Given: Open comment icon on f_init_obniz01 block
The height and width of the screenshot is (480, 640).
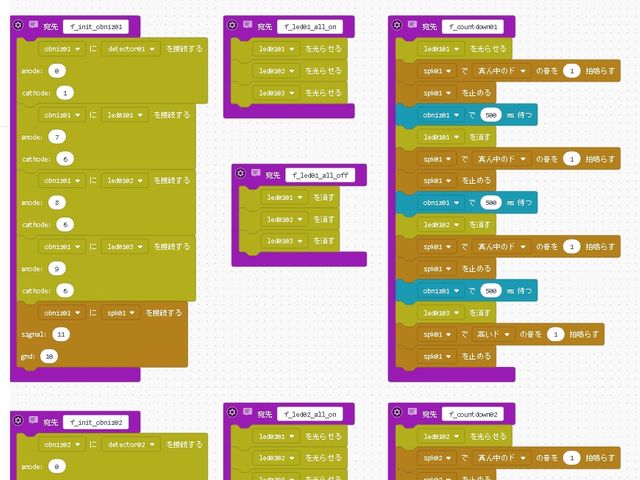Looking at the screenshot, I should click(x=34, y=27).
